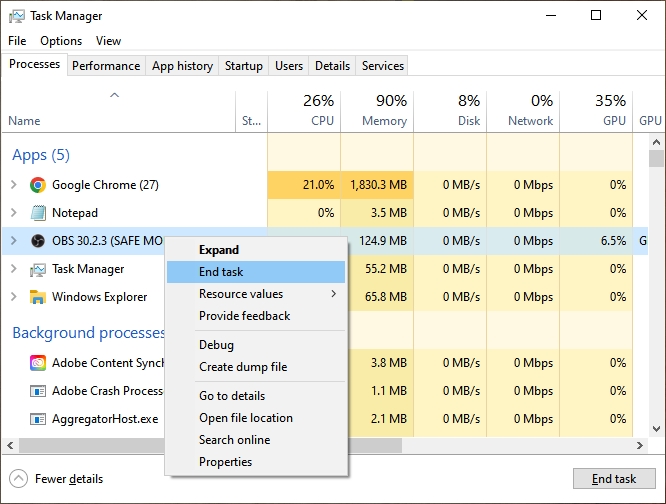Open the Resource values submenu arrow

click(x=334, y=294)
